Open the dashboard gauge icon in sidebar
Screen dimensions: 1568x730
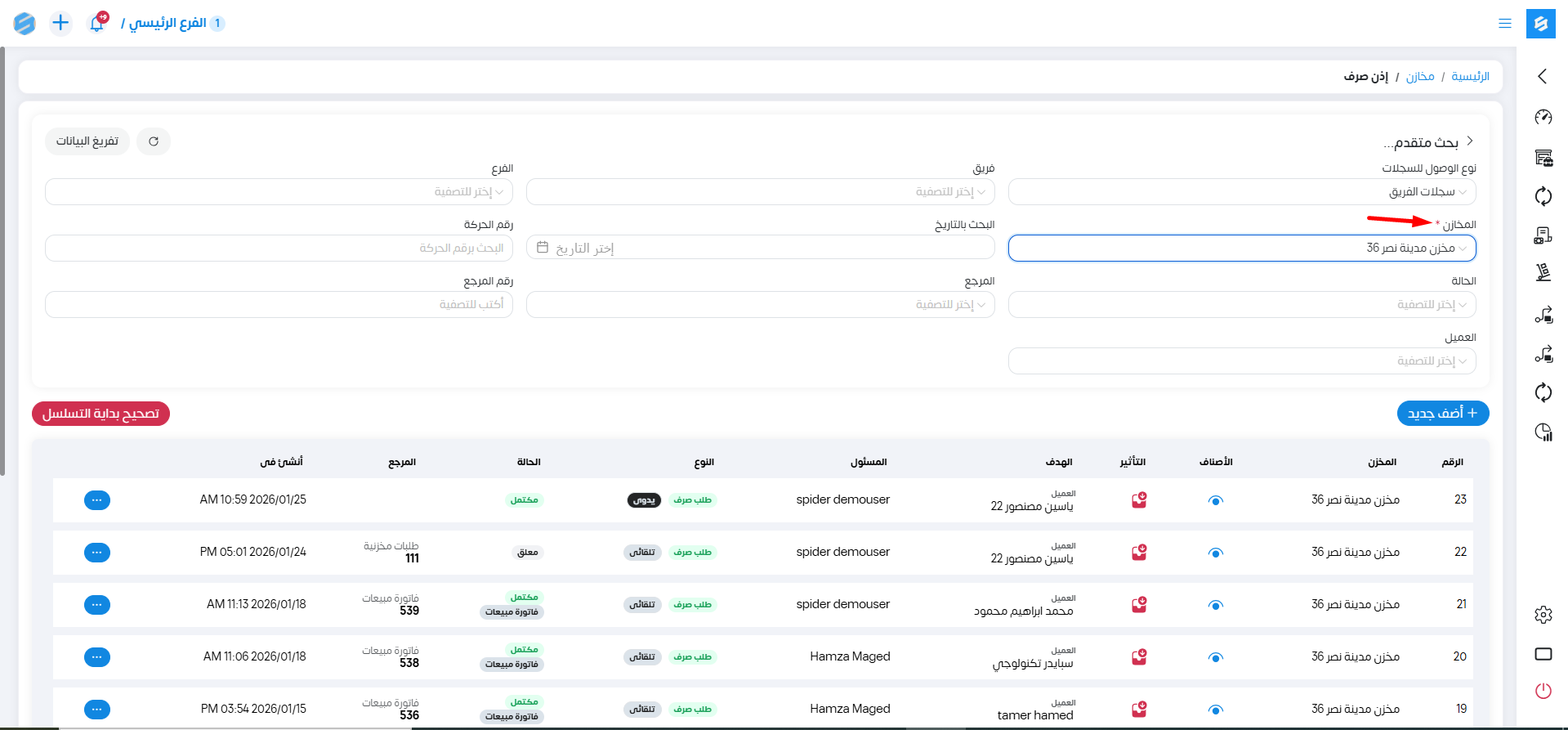[1543, 117]
